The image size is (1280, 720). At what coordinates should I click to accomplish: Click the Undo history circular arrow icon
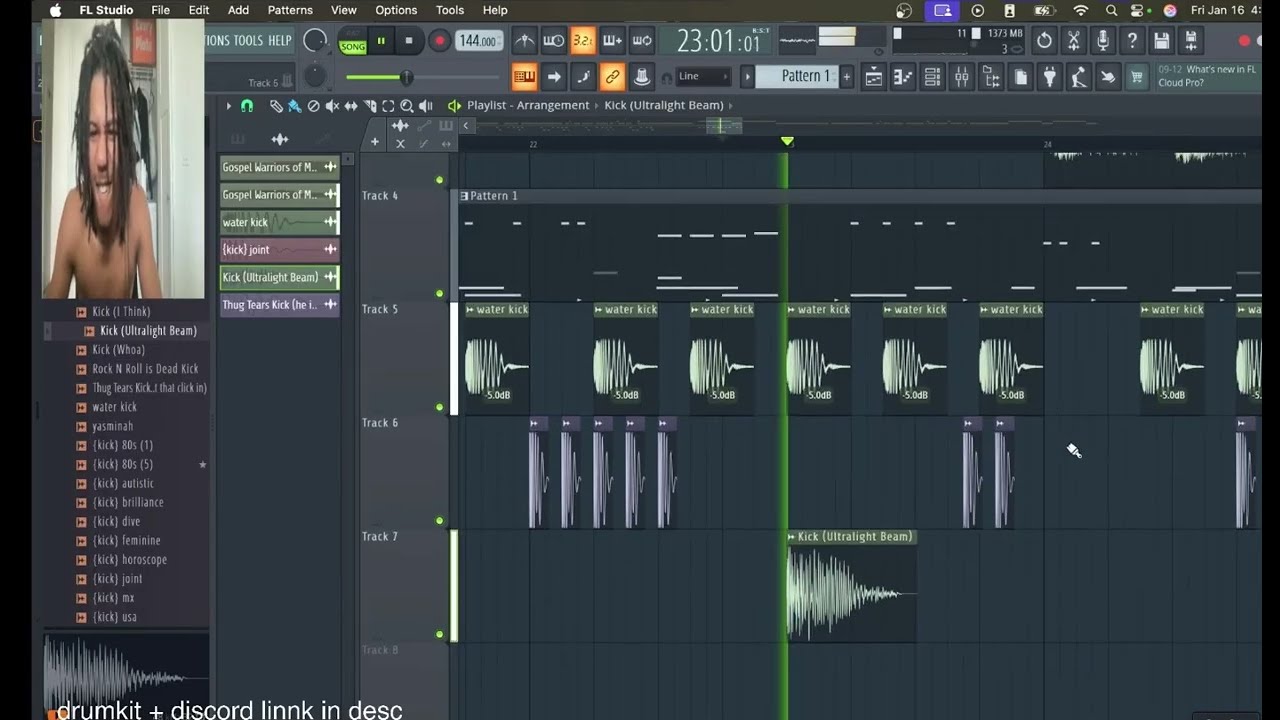point(1044,41)
